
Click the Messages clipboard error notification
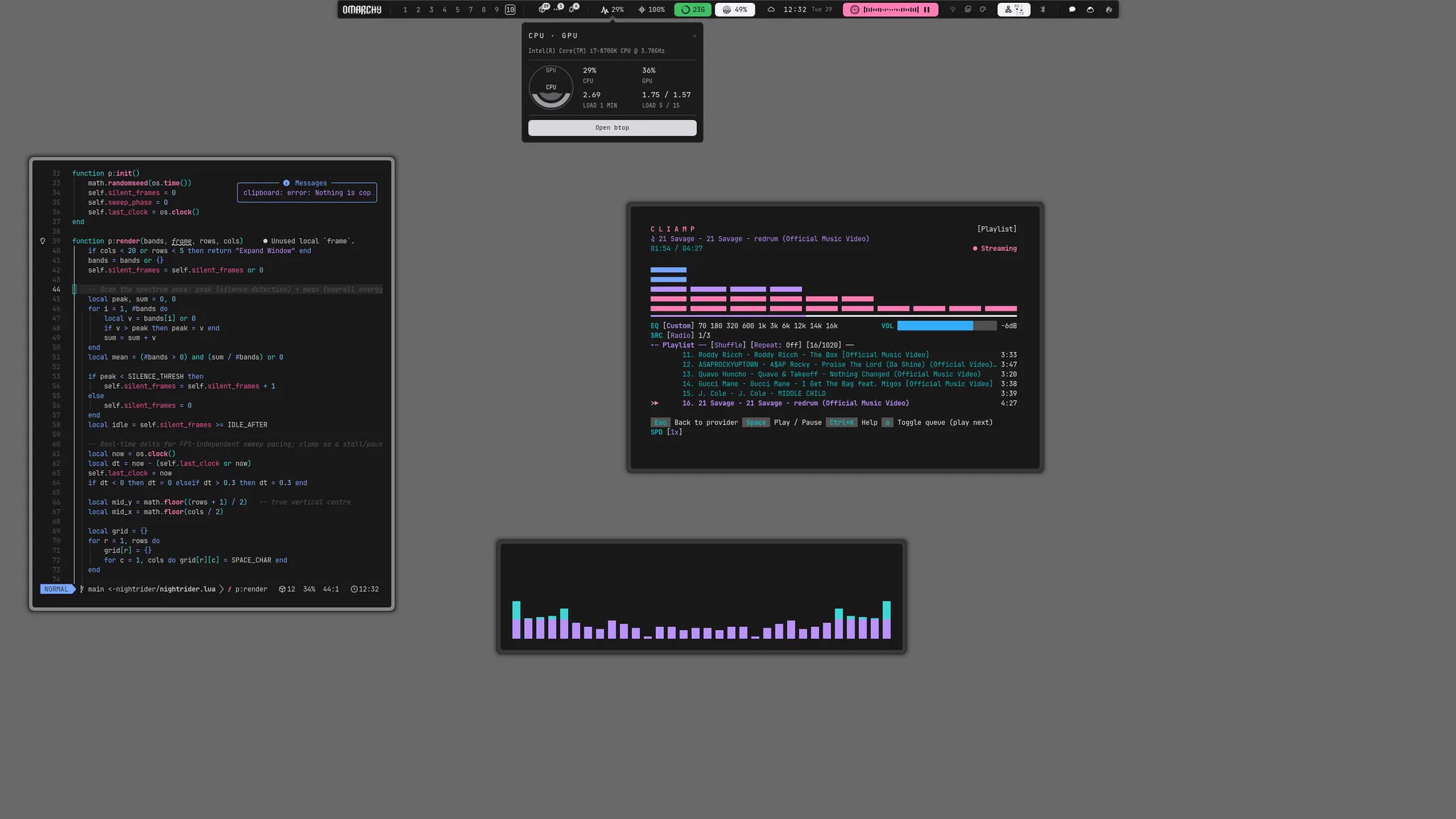[307, 193]
